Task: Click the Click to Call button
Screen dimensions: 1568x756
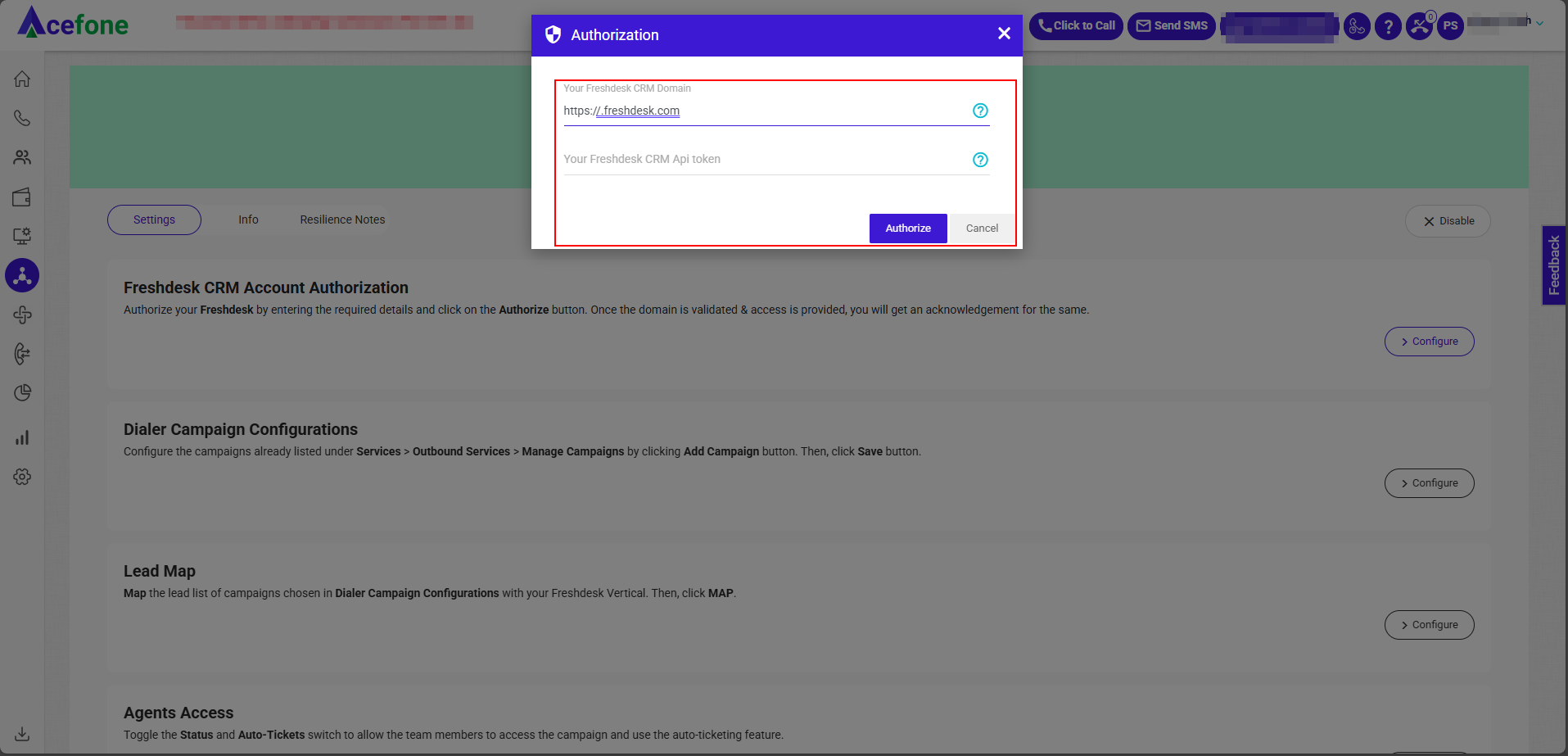Action: (x=1076, y=26)
